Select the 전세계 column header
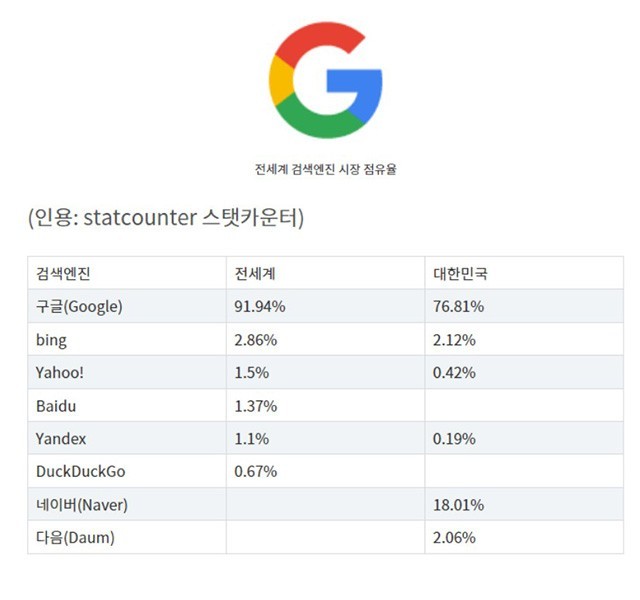The width and height of the screenshot is (640, 600). (x=255, y=273)
